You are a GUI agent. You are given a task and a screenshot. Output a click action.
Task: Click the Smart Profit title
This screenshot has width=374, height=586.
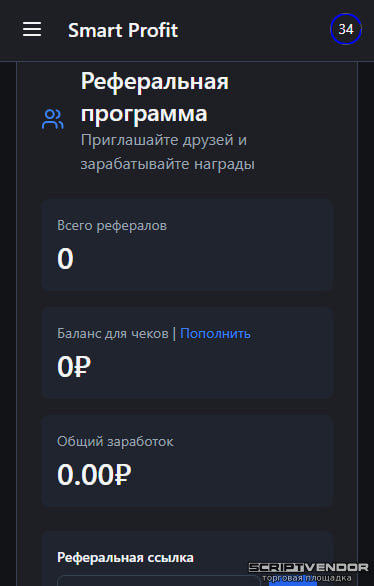click(x=123, y=30)
